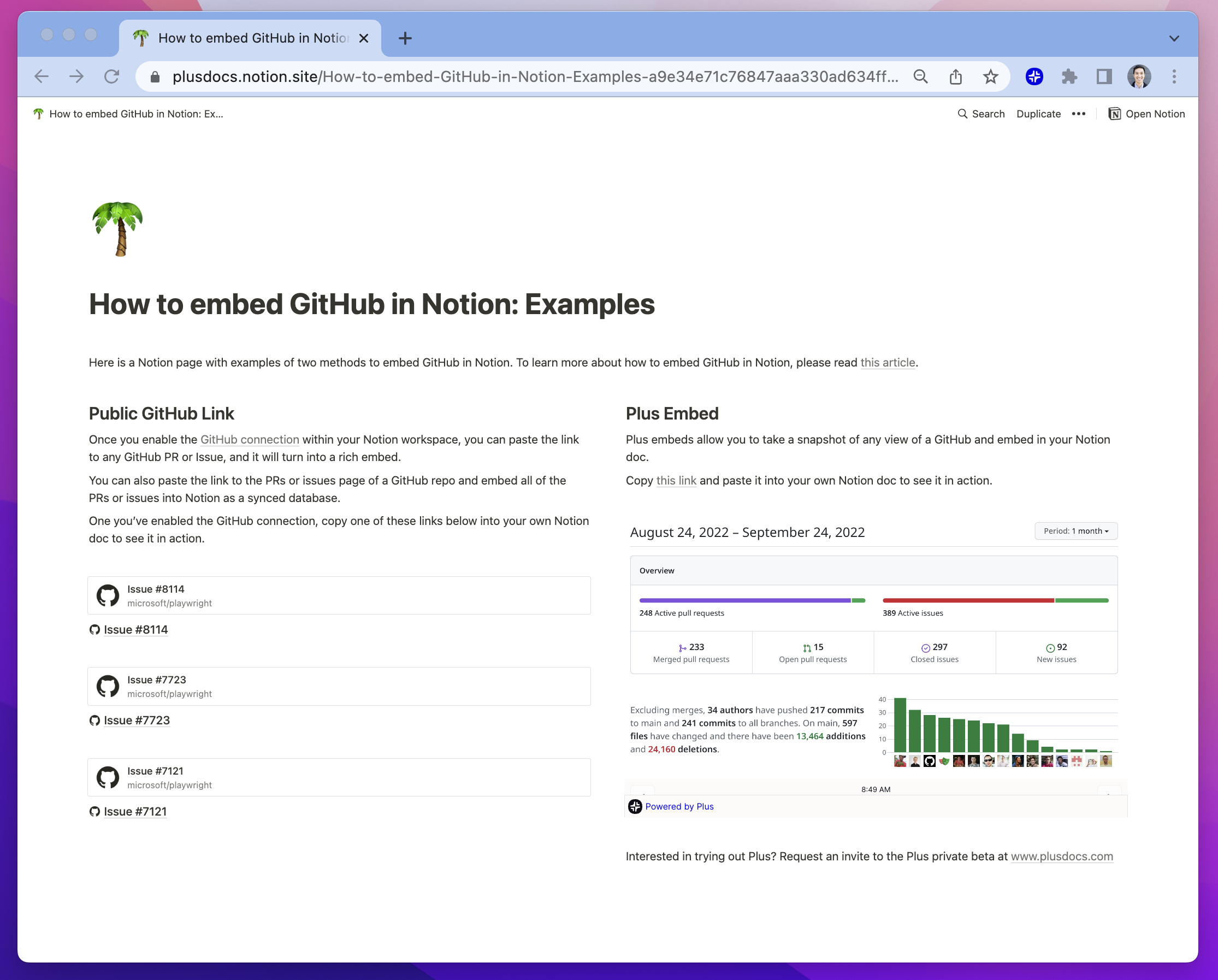Click the browser forward arrow
Screen dimensions: 1218x980
point(76,76)
